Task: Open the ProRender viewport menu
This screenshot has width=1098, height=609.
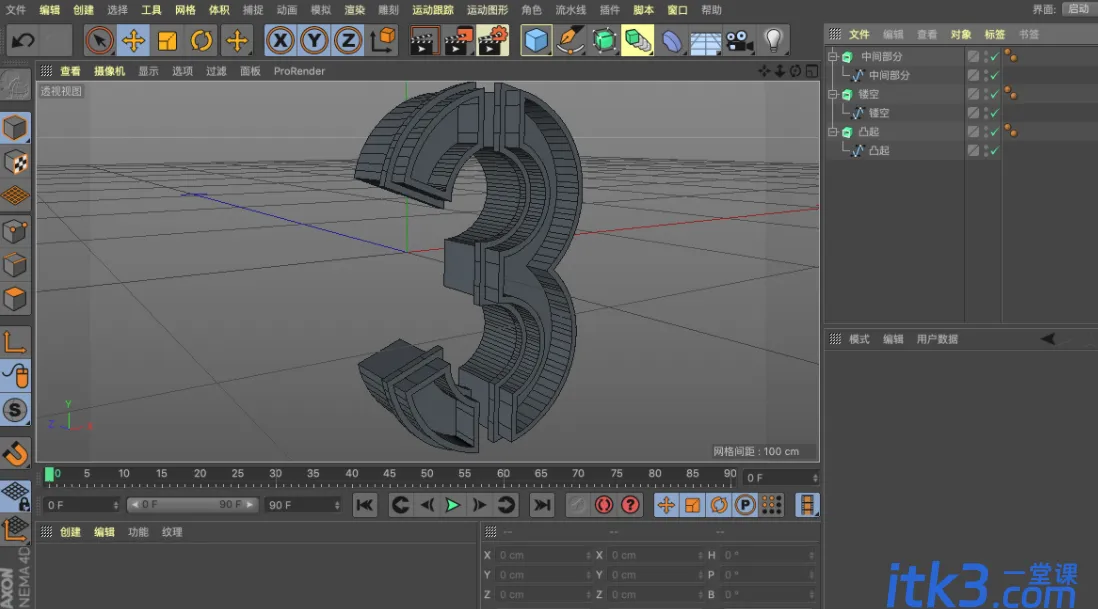Action: tap(299, 71)
